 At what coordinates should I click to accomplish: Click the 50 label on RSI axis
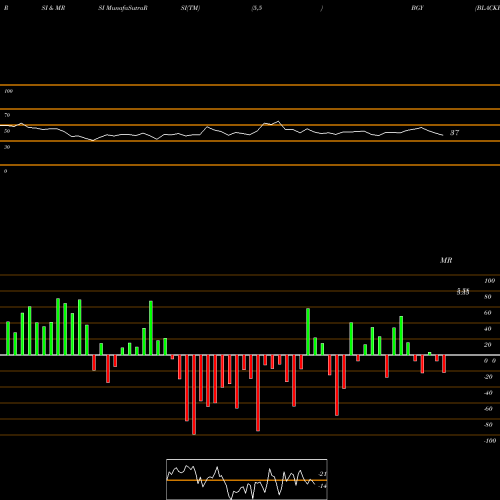point(7,131)
